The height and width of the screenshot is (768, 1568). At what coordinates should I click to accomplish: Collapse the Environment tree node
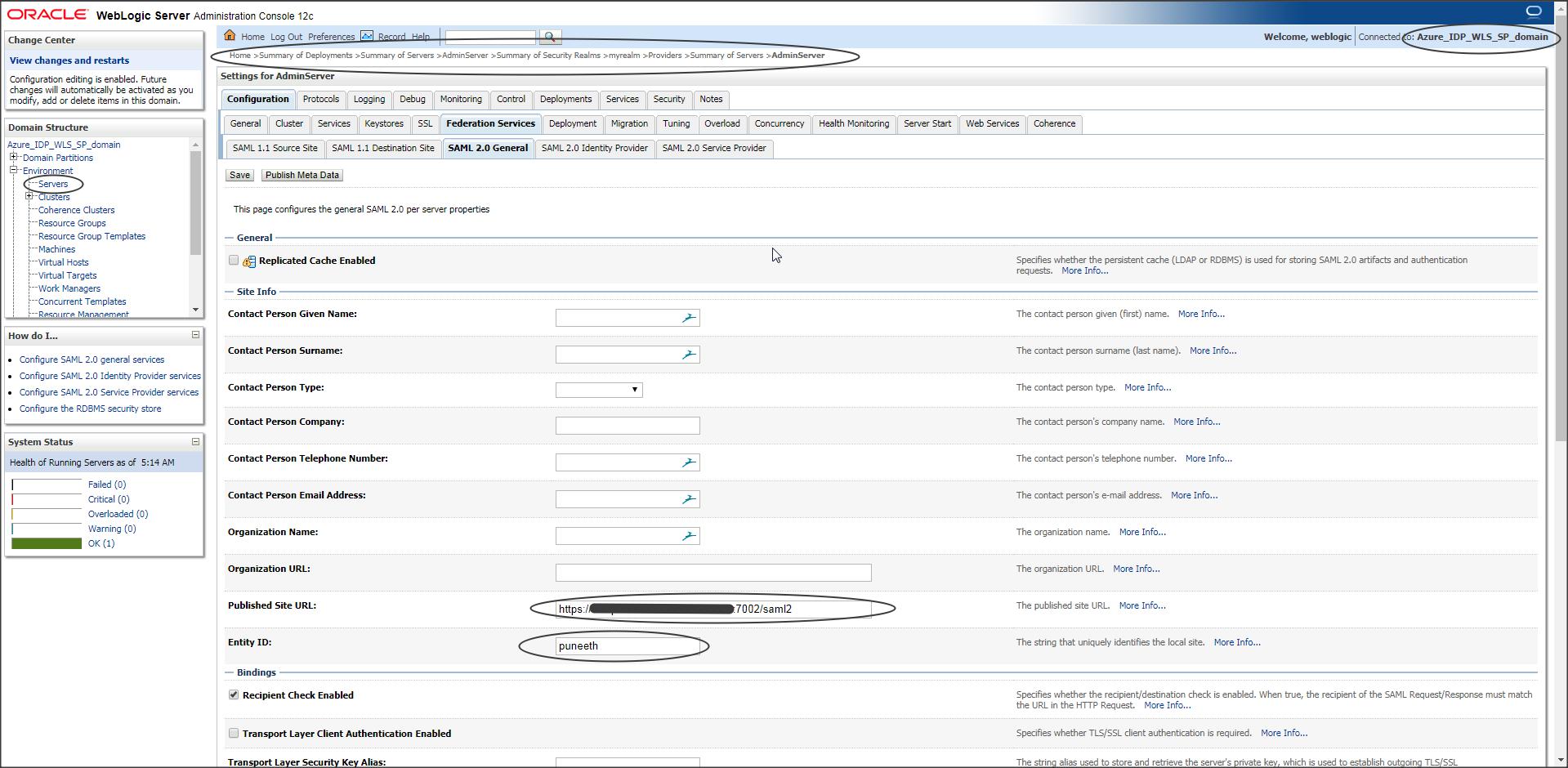point(13,170)
